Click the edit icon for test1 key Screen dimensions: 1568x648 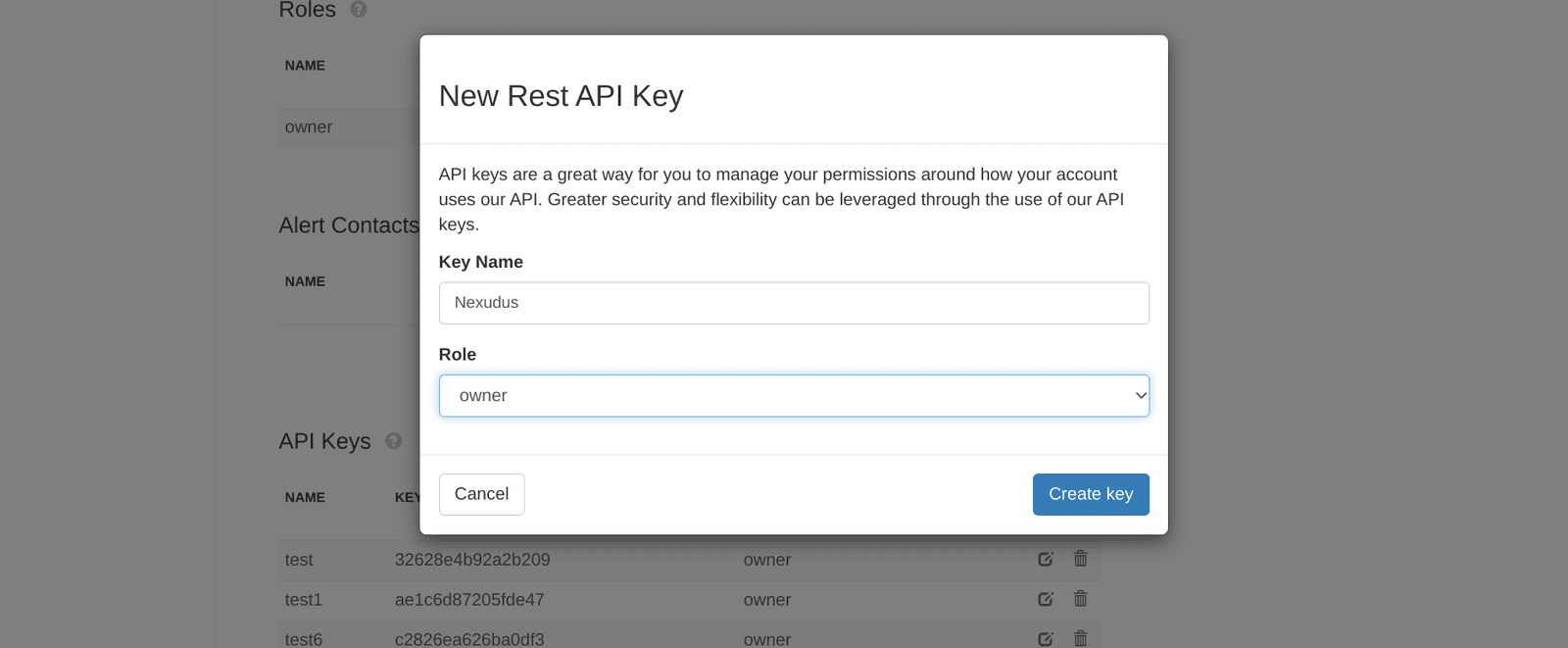[x=1046, y=599]
